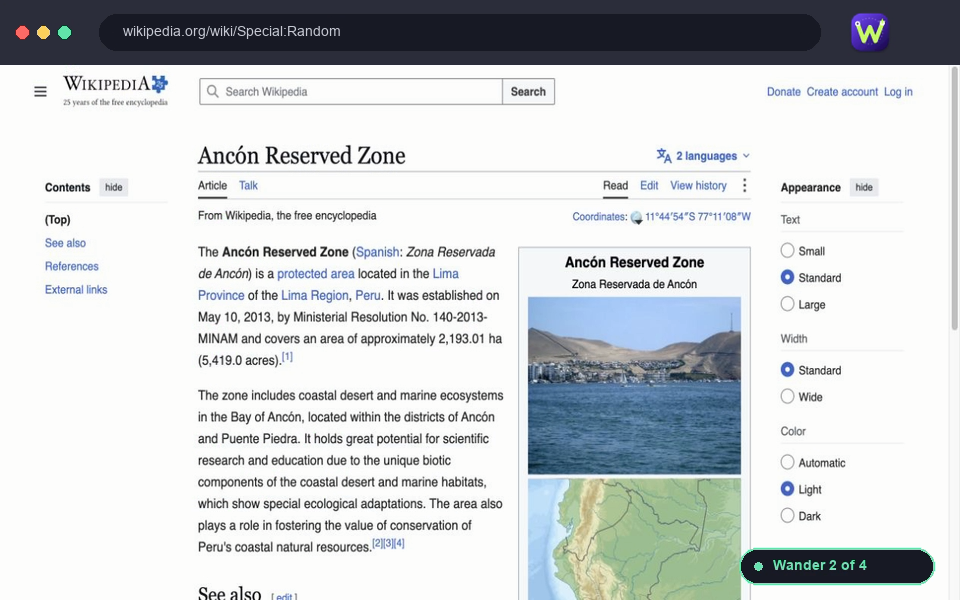Click the browser address bar
The height and width of the screenshot is (600, 960).
click(460, 32)
